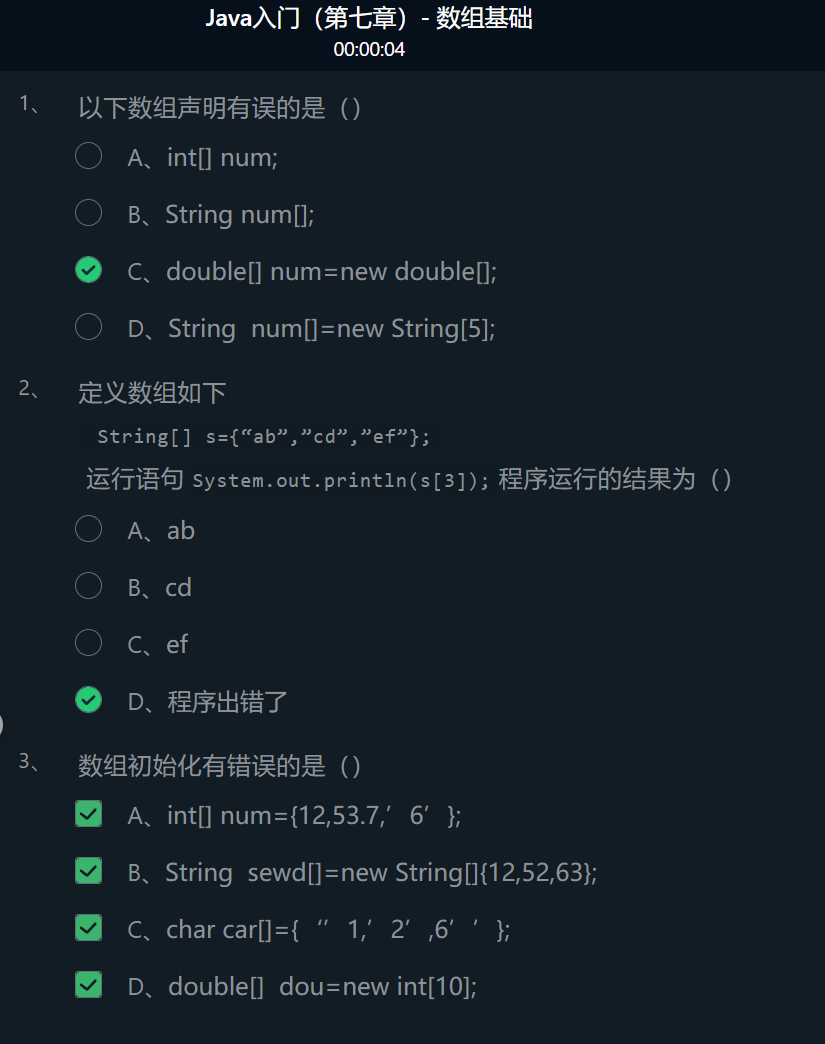Select answer B "cd" for question 2

pos(88,586)
